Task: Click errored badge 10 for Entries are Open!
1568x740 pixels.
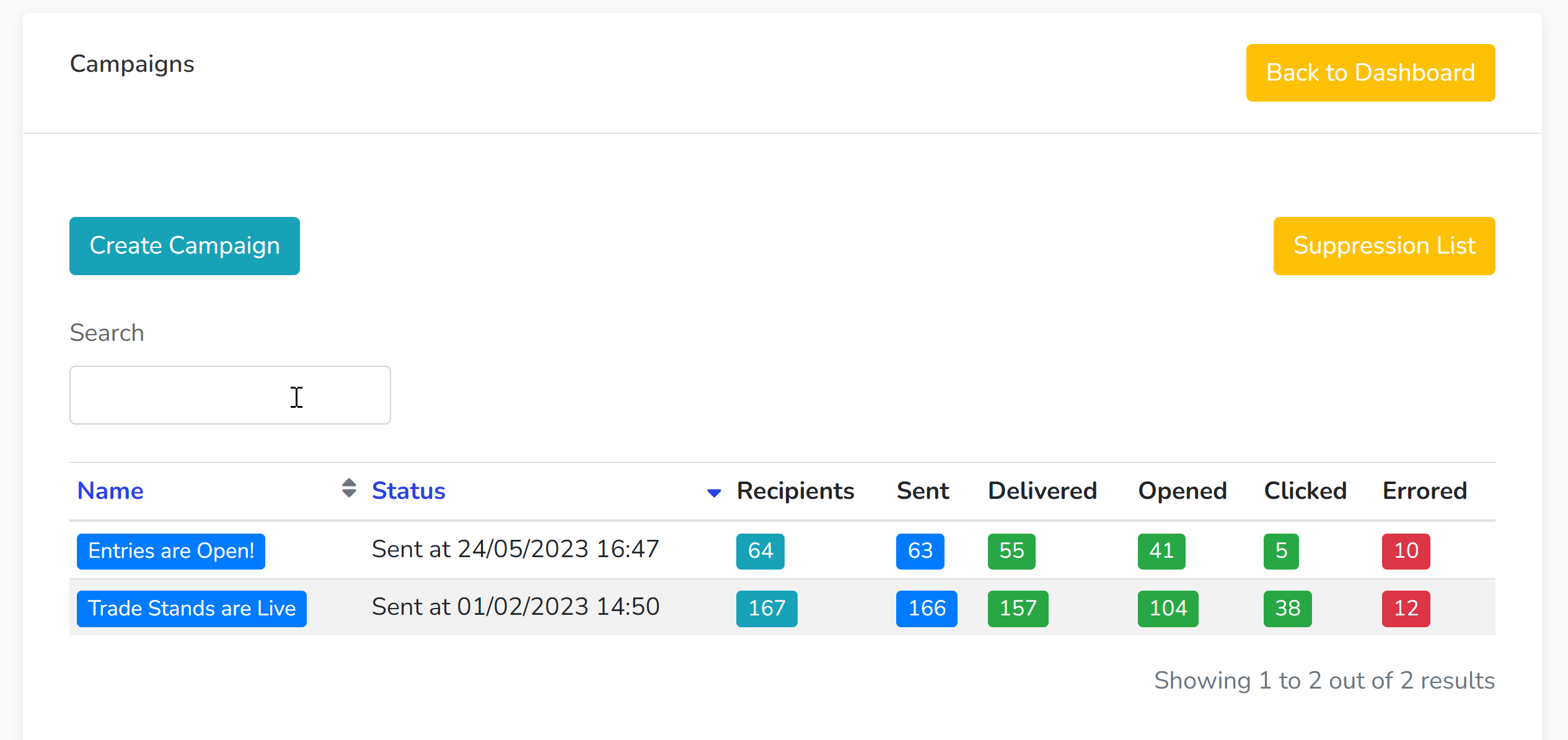Action: coord(1406,551)
